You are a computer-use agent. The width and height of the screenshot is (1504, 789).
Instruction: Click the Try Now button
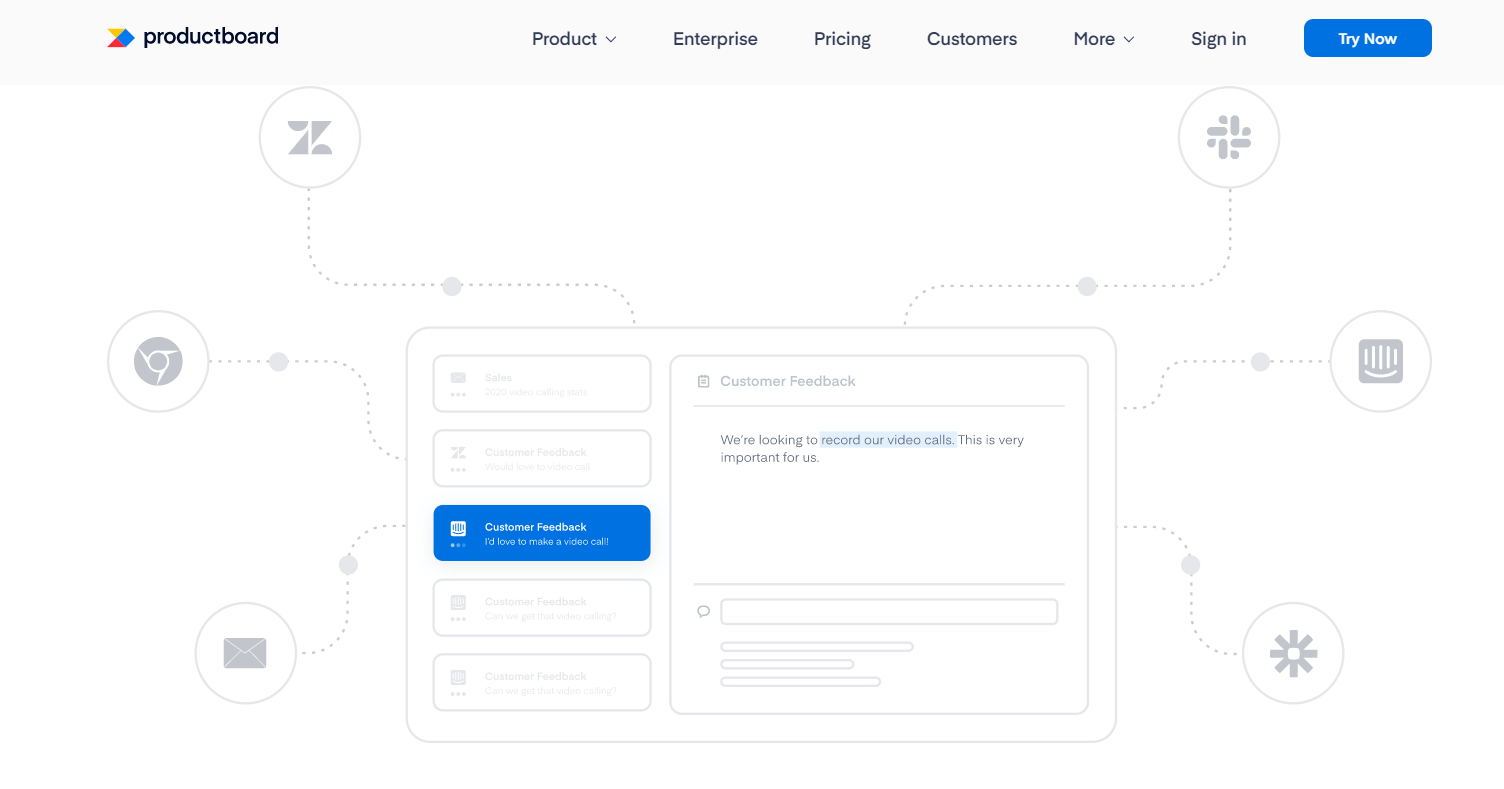1367,38
